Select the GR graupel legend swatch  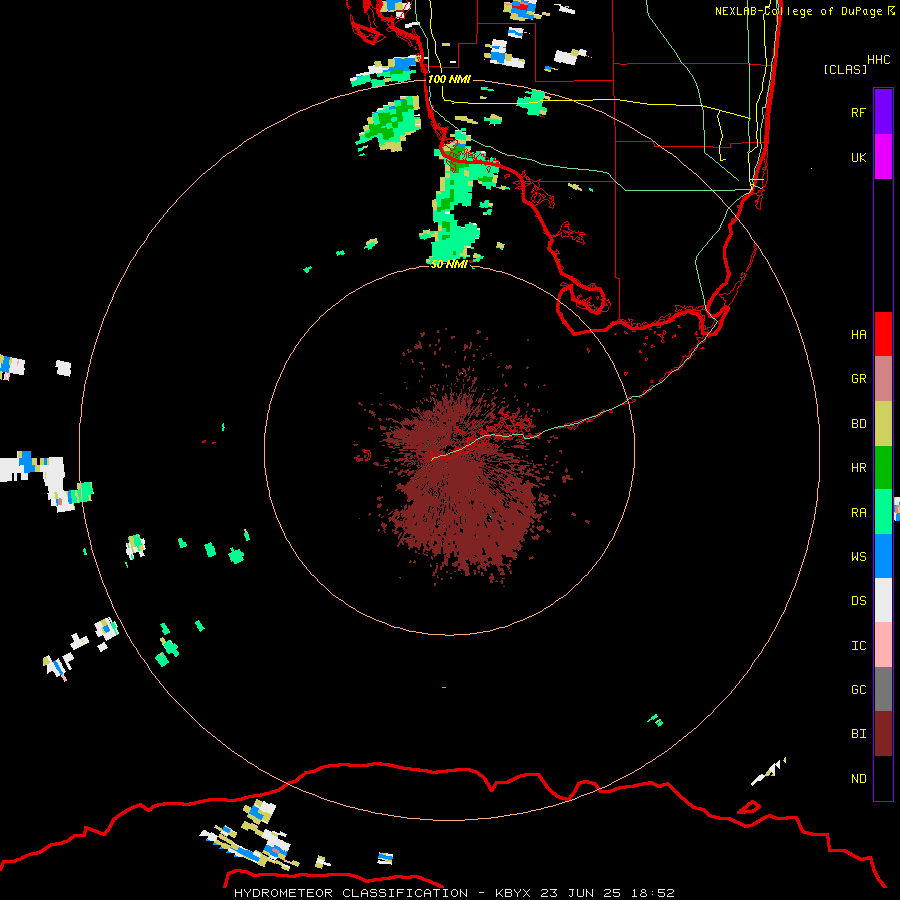883,379
